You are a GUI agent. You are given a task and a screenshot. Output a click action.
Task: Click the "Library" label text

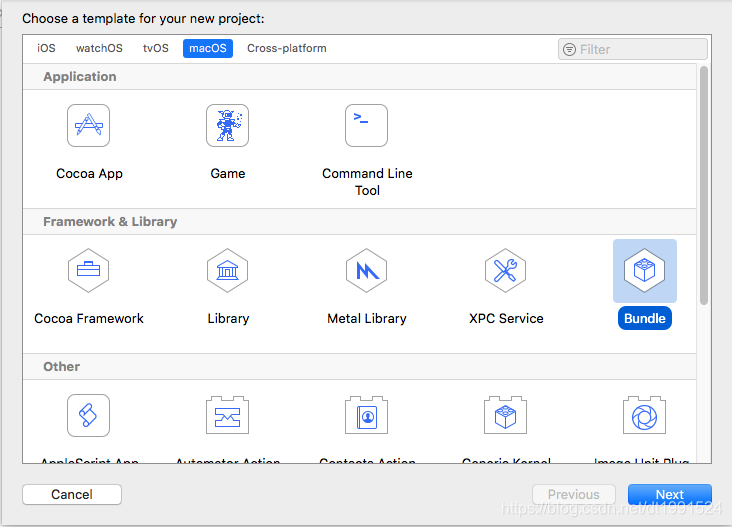point(228,319)
